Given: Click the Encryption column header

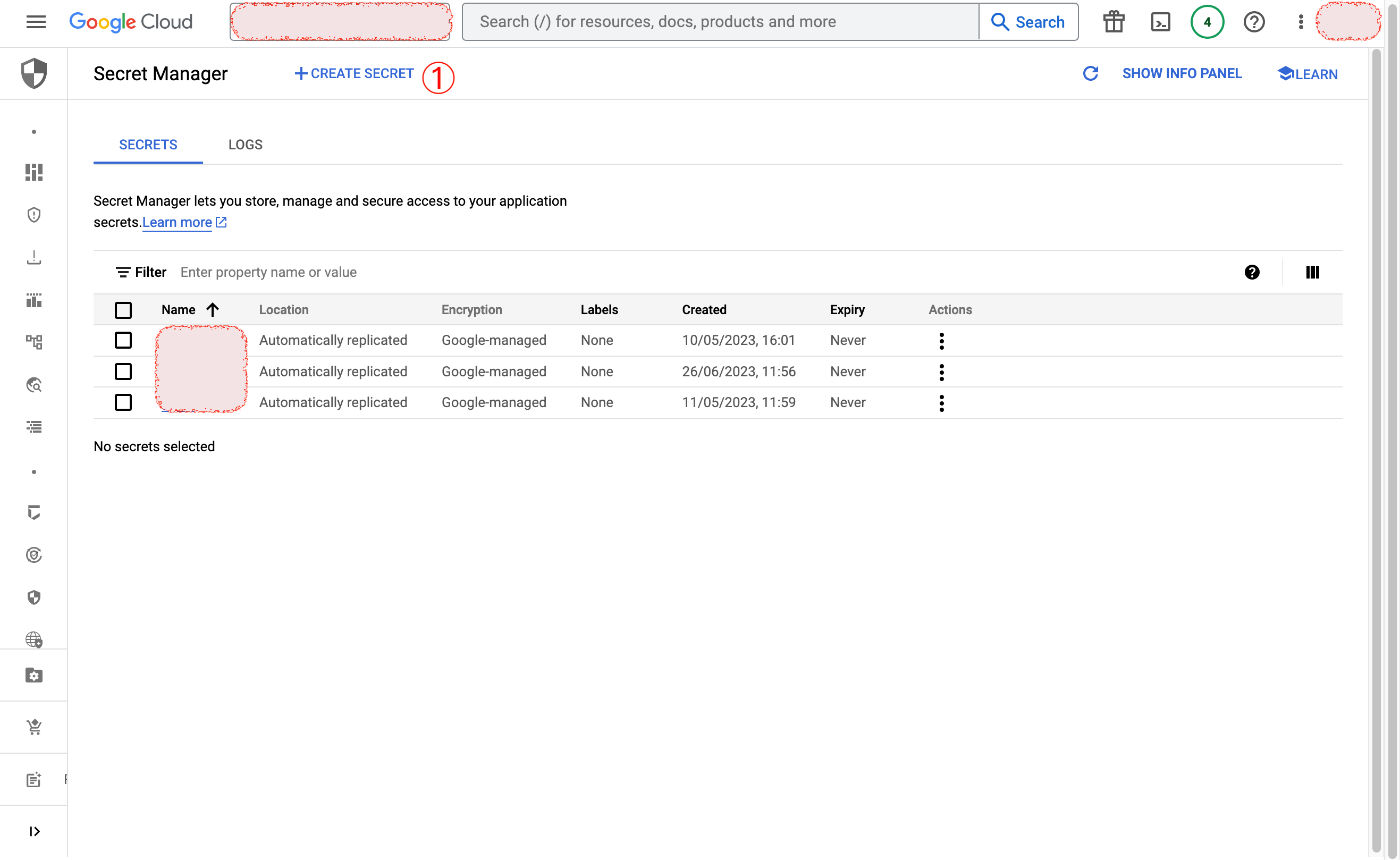Looking at the screenshot, I should pos(471,310).
